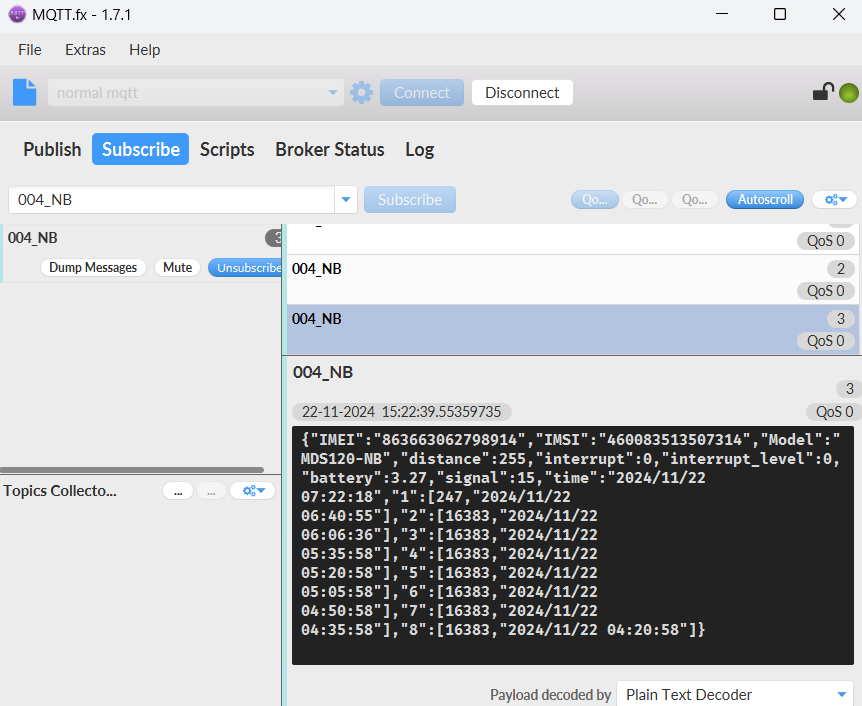Screen dimensions: 862x706
Task: Click the MQTT.fx app logo icon
Action: (17, 14)
